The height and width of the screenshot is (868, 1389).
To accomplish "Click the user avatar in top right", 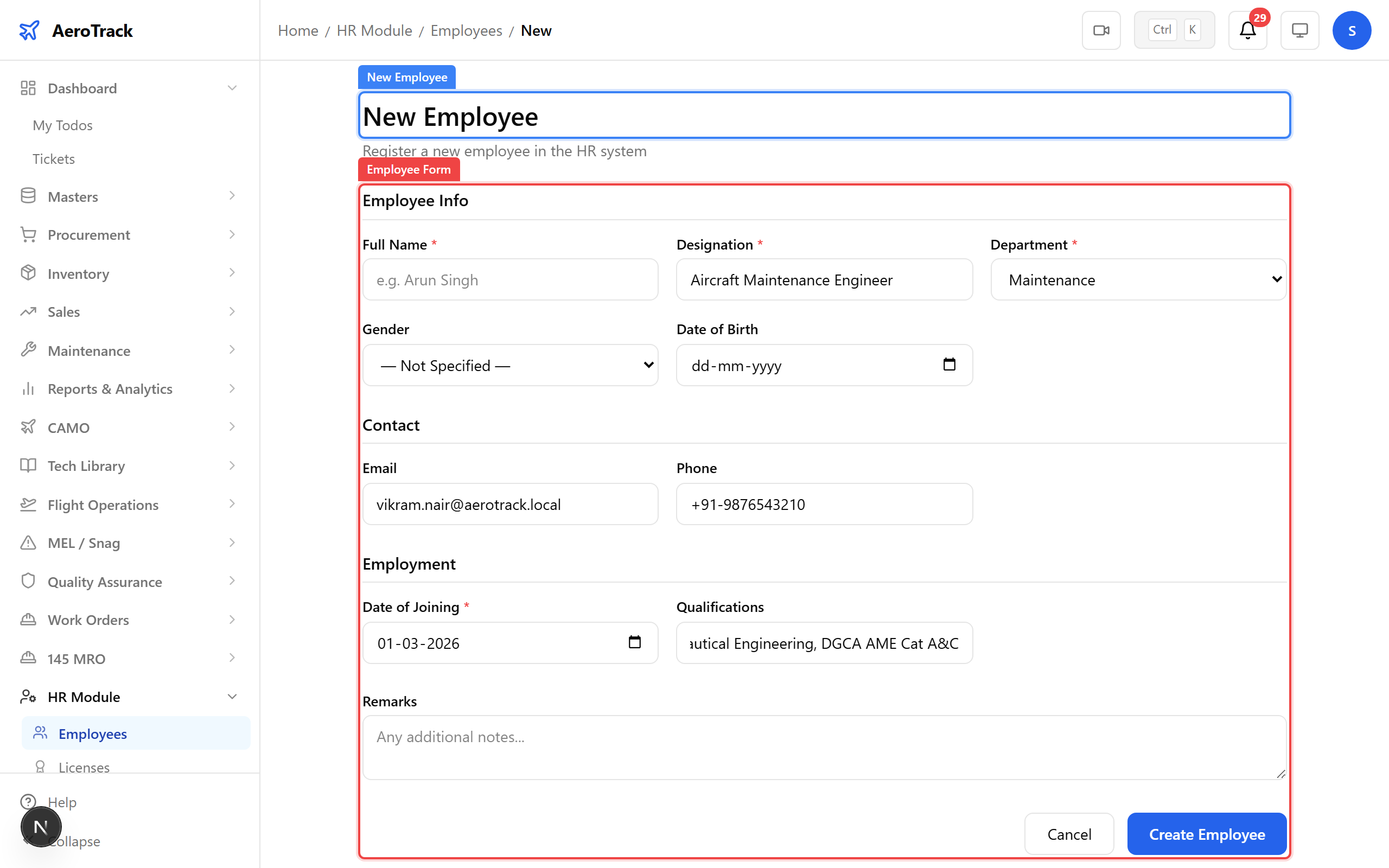I will [1352, 30].
